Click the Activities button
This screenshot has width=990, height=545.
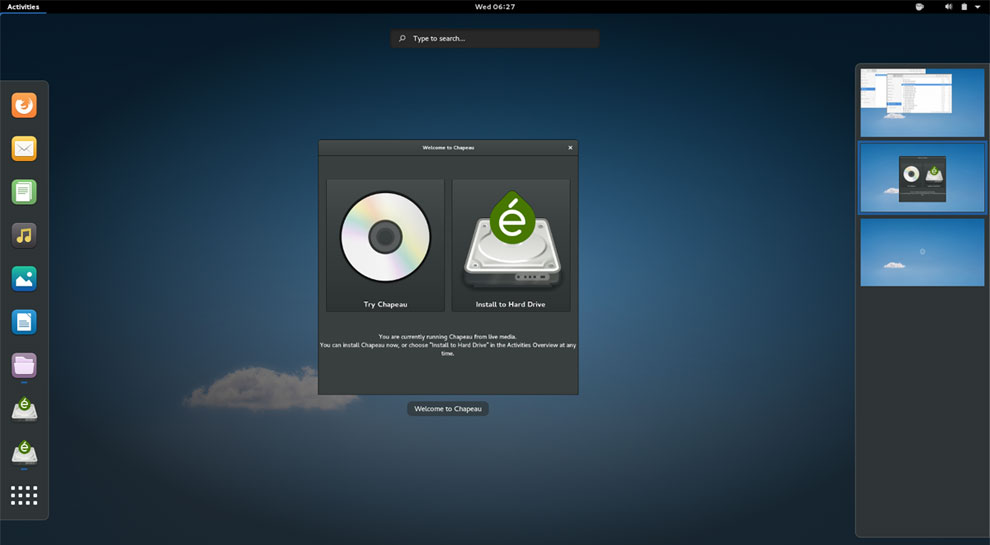click(23, 7)
